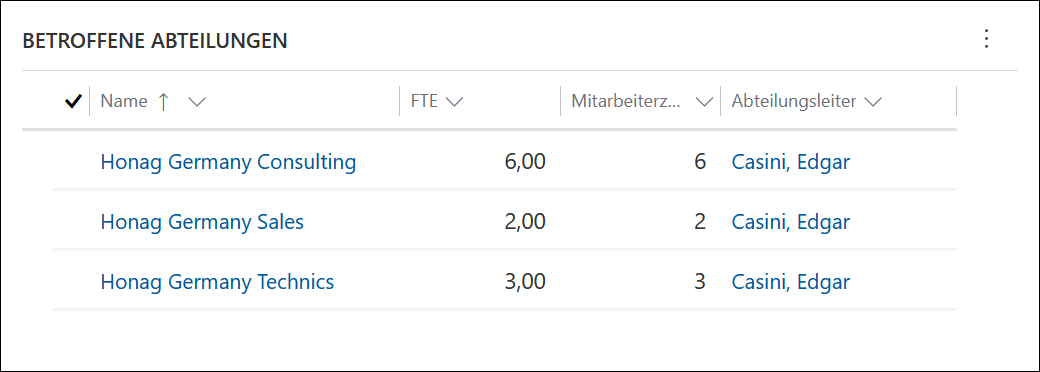Click the Abteilungsleiter column header label

[x=794, y=101]
